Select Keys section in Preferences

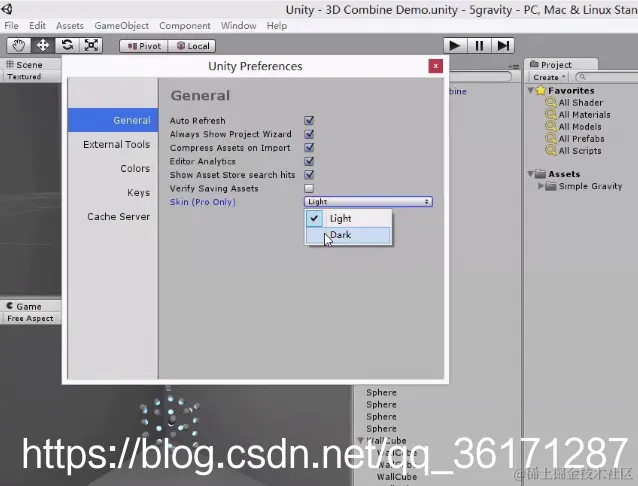[113, 192]
